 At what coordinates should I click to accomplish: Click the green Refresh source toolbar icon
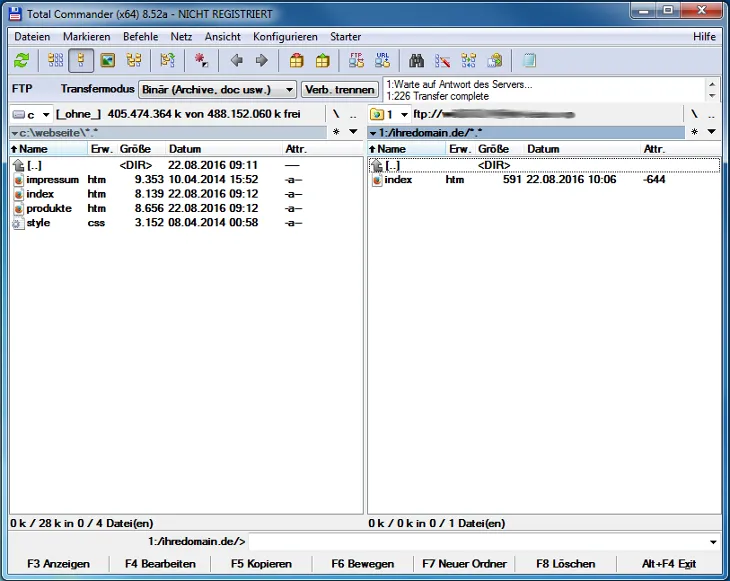point(21,61)
